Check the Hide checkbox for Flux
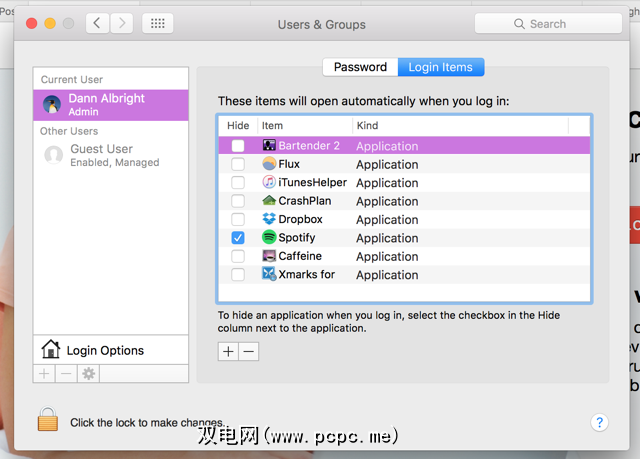Viewport: 640px width, 459px height. tap(237, 164)
